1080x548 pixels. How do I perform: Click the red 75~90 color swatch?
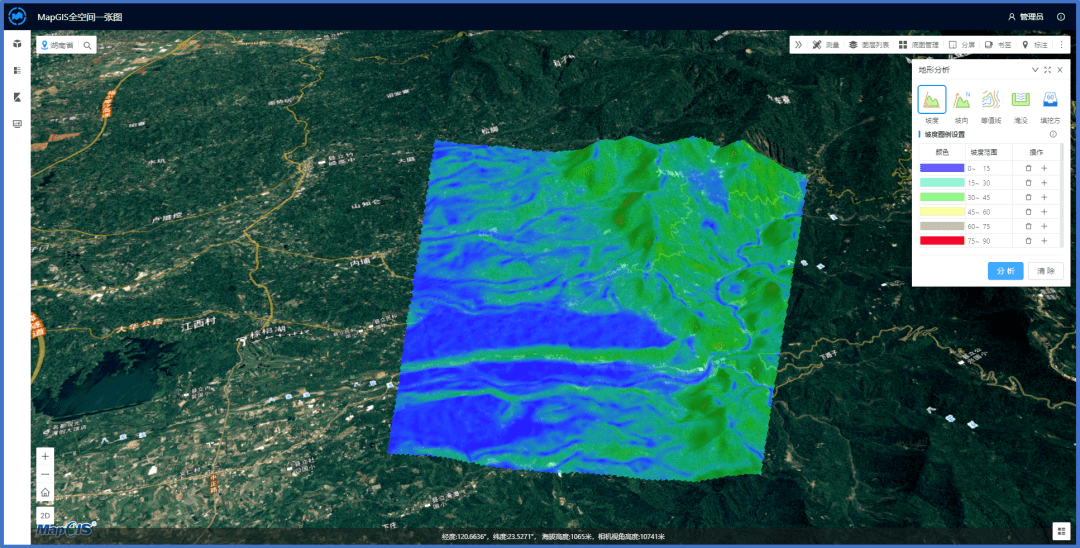[x=941, y=241]
